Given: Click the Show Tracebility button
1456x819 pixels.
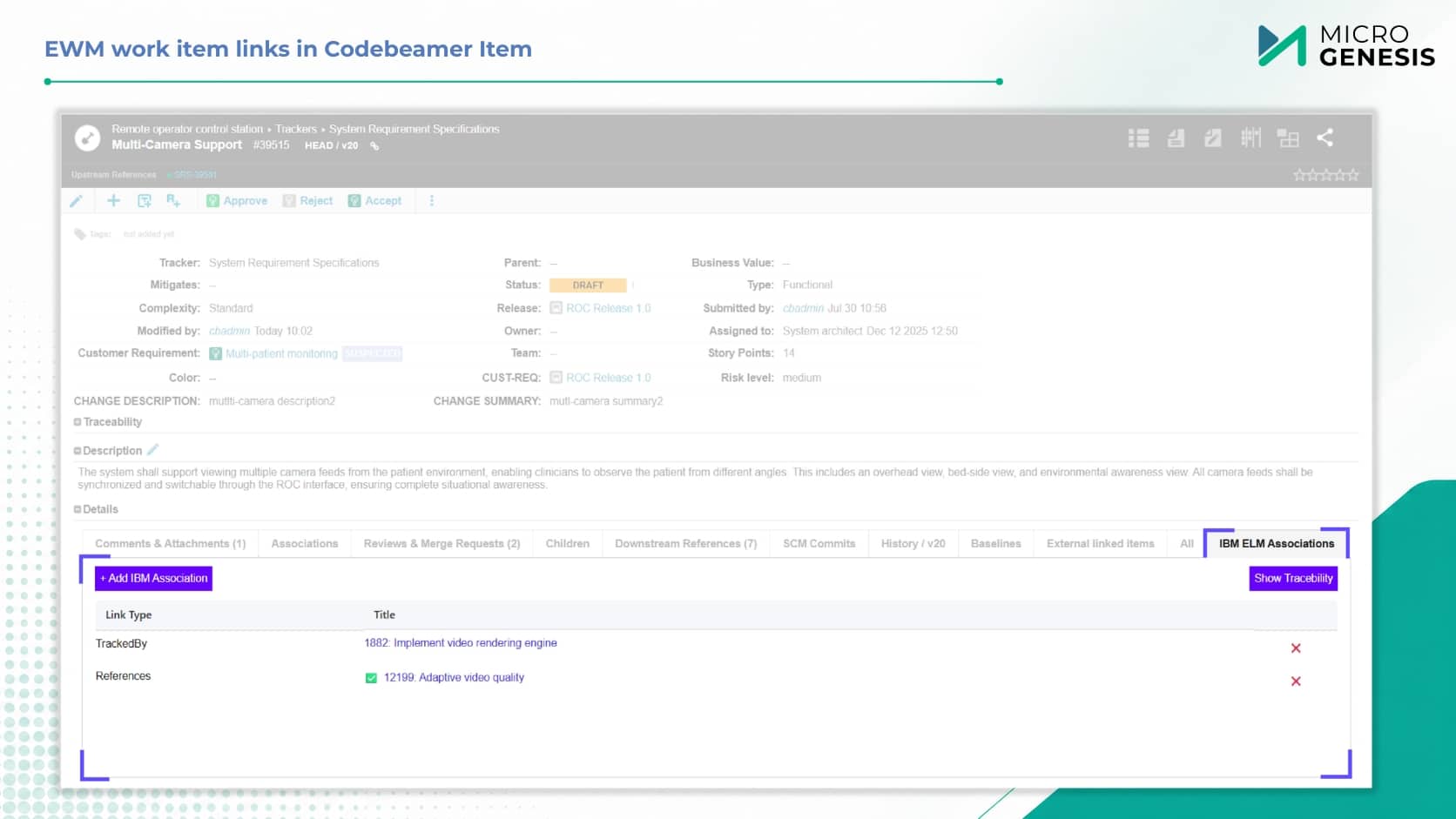Looking at the screenshot, I should coord(1293,579).
